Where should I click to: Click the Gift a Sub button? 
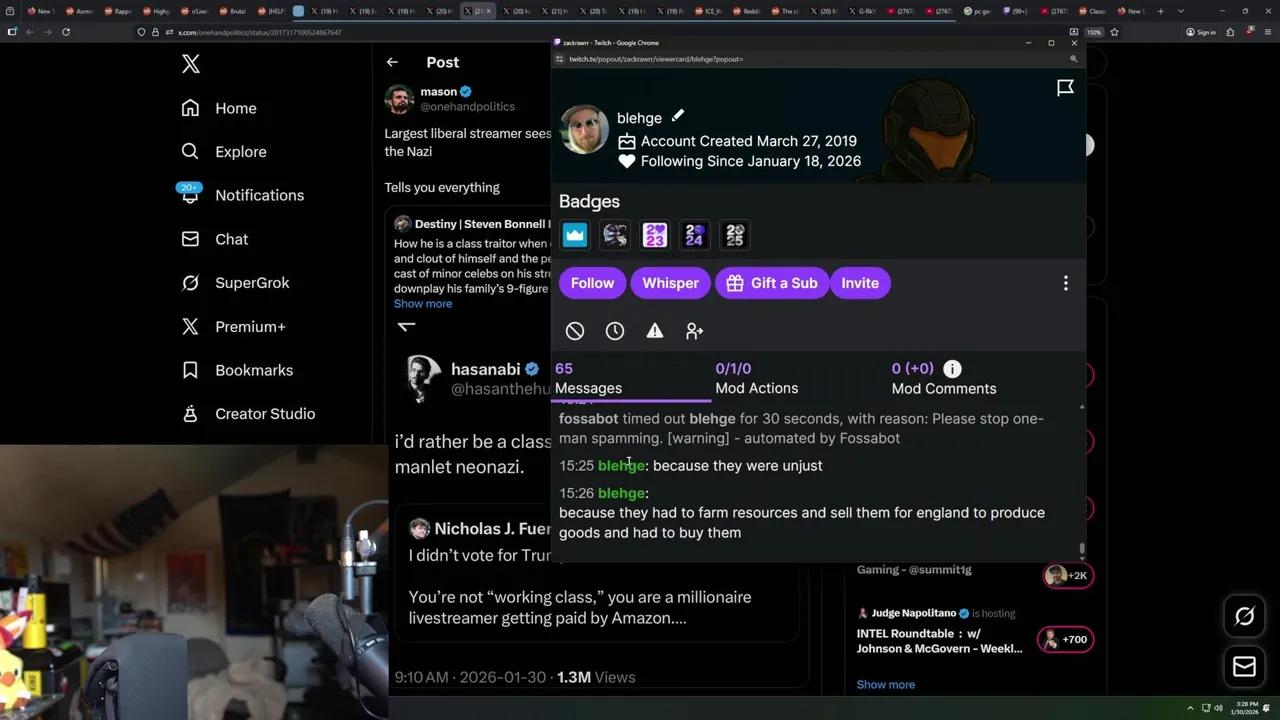pos(771,283)
